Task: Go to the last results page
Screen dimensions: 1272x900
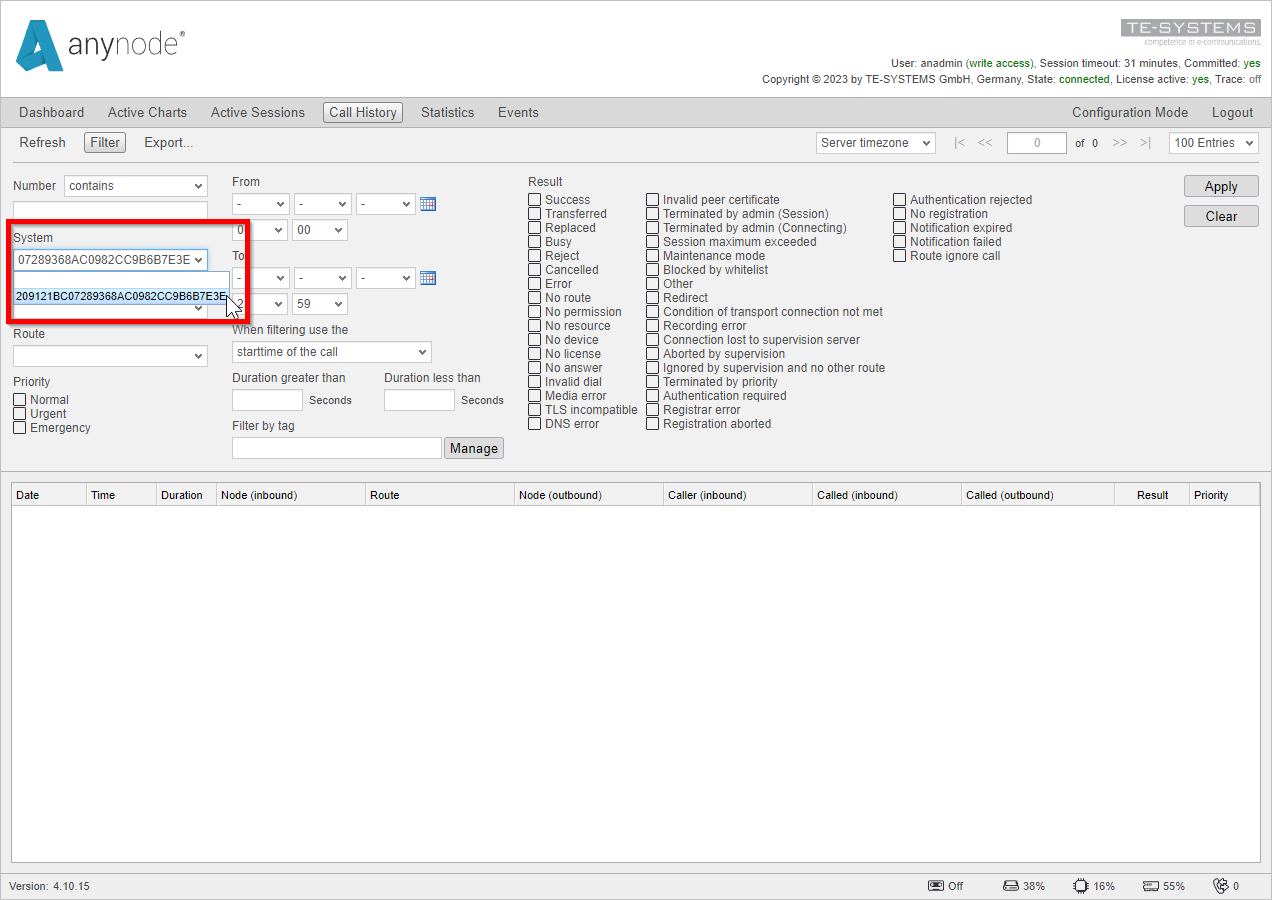Action: pyautogui.click(x=1144, y=143)
